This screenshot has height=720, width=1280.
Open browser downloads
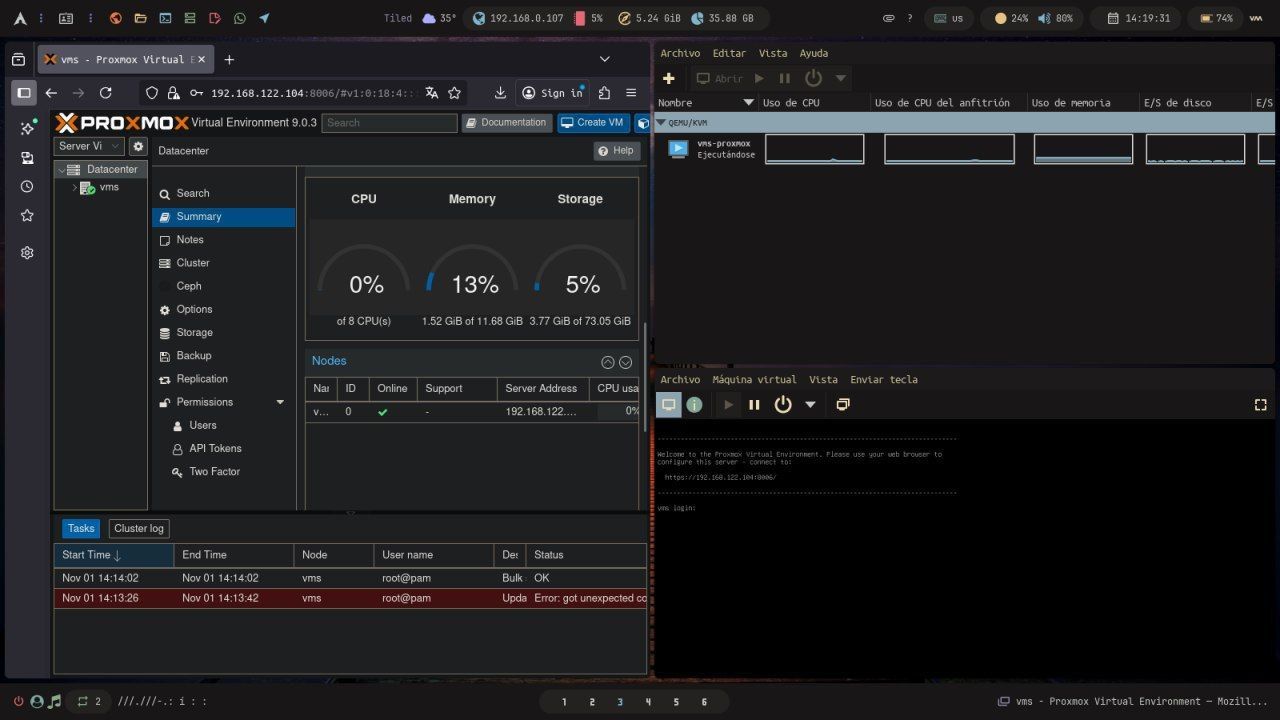tap(500, 93)
